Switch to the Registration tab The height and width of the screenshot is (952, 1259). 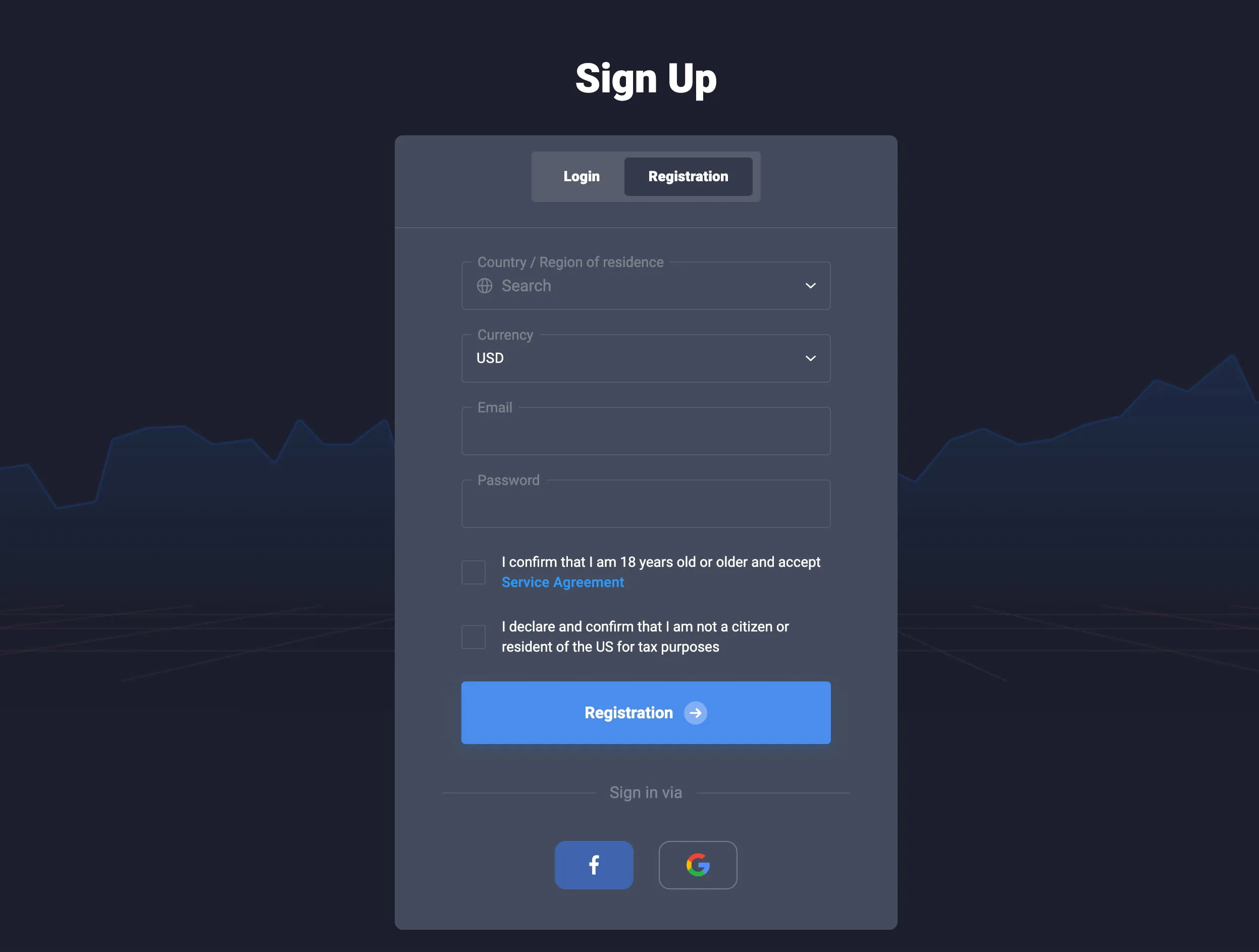(688, 176)
